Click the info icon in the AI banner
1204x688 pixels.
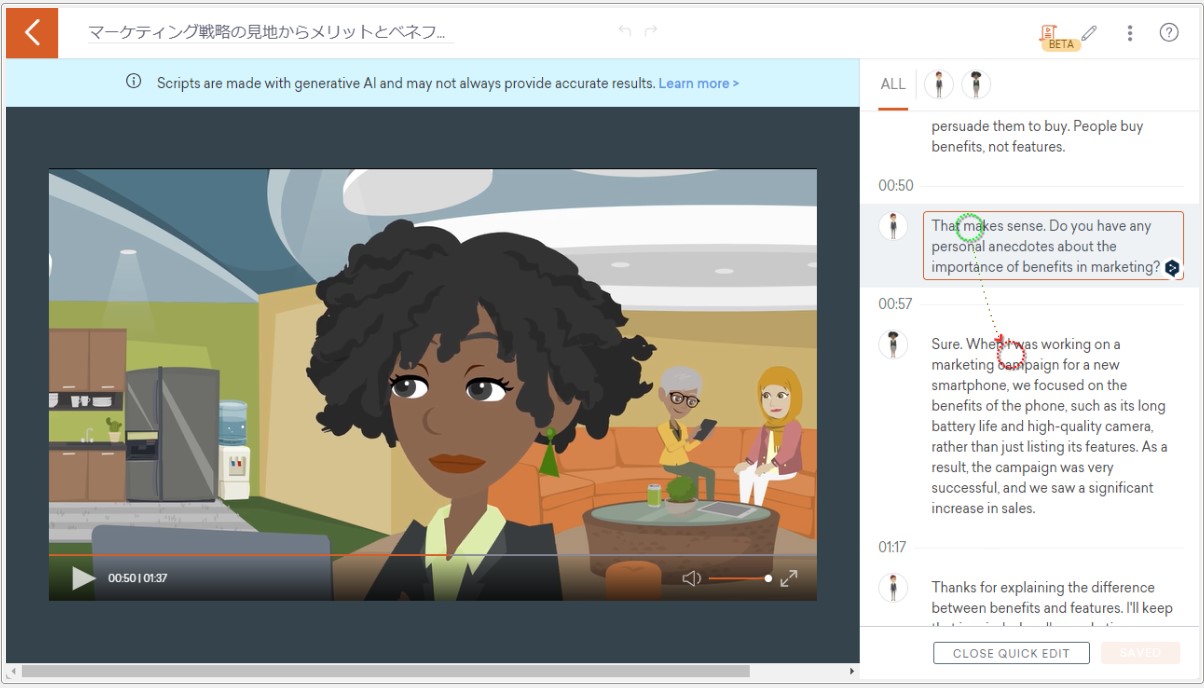coord(133,84)
